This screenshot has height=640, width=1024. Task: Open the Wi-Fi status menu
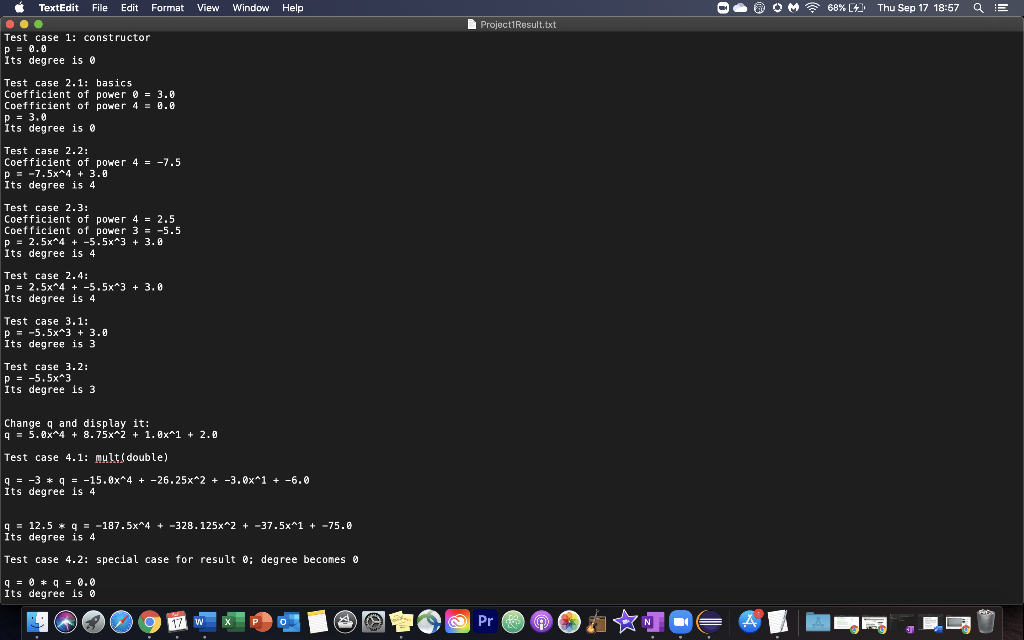pyautogui.click(x=812, y=8)
